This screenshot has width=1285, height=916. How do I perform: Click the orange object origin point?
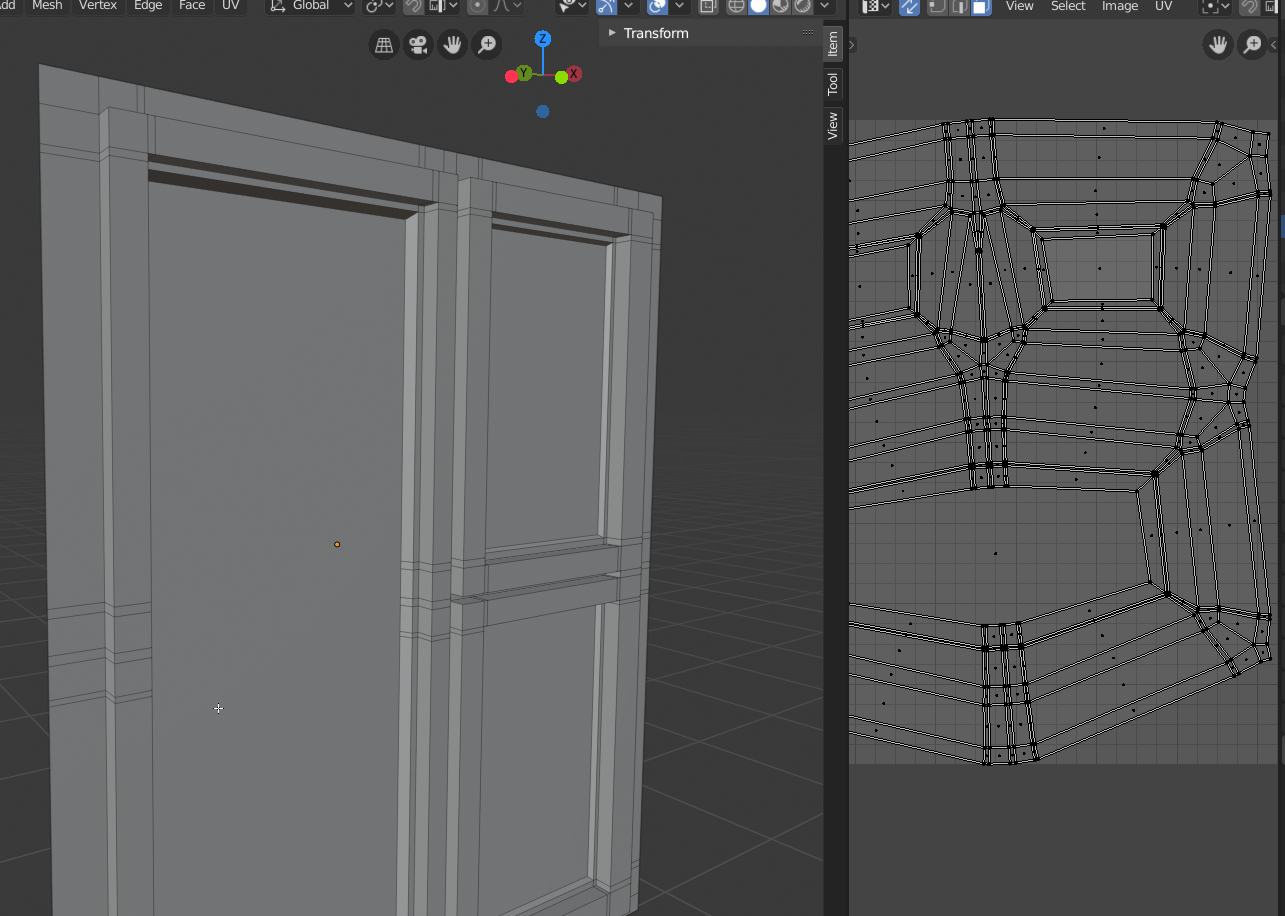pyautogui.click(x=337, y=544)
